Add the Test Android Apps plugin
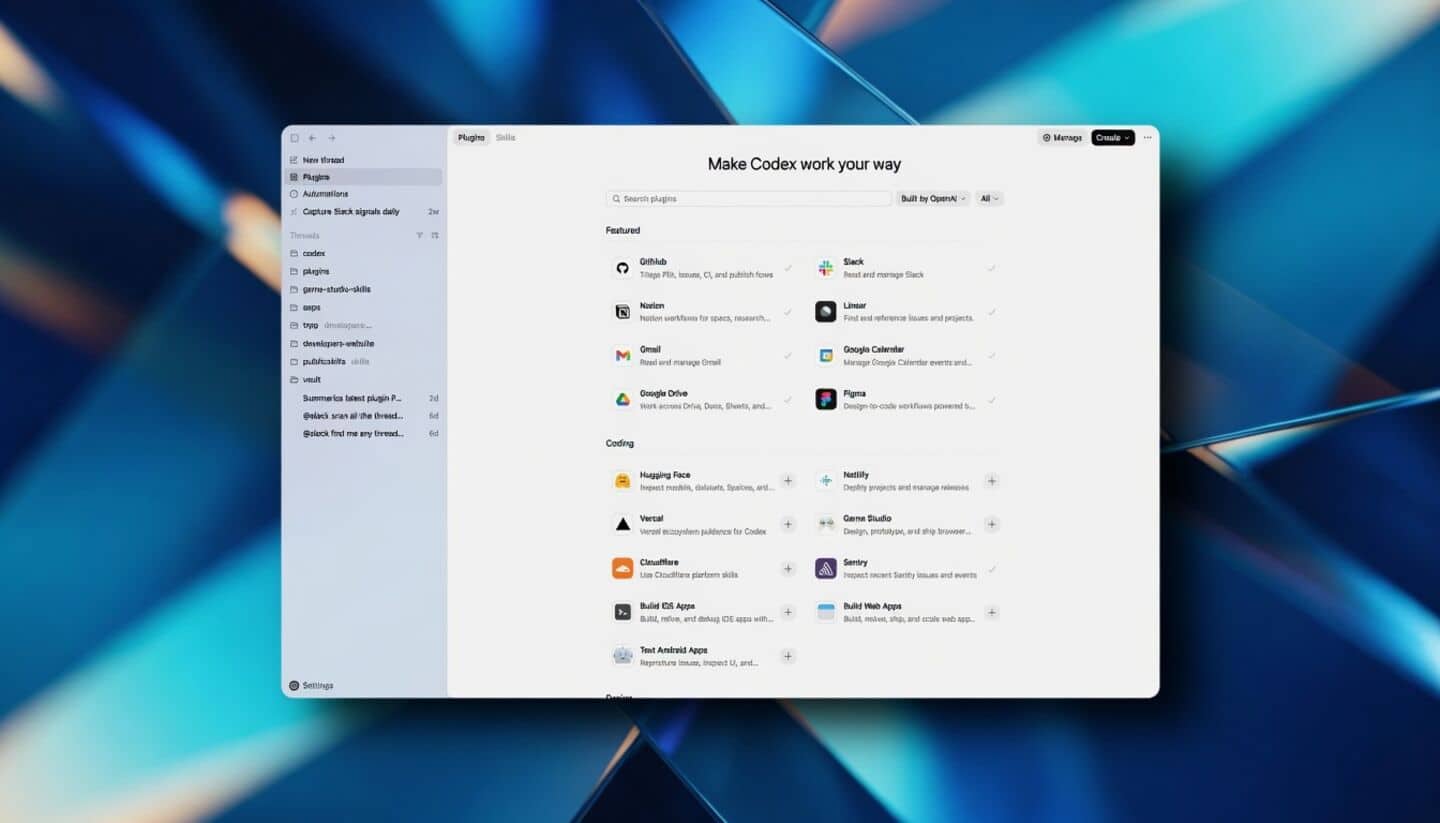 coord(788,656)
